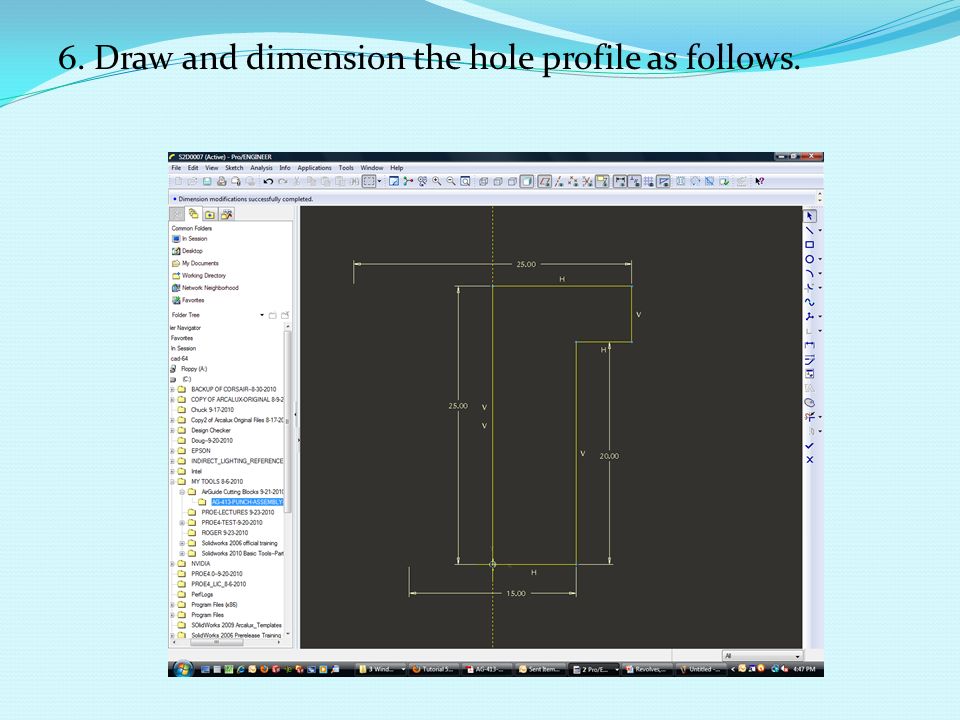Expand the BACKUP OF CORSAIR folder node
The height and width of the screenshot is (720, 960).
[173, 389]
